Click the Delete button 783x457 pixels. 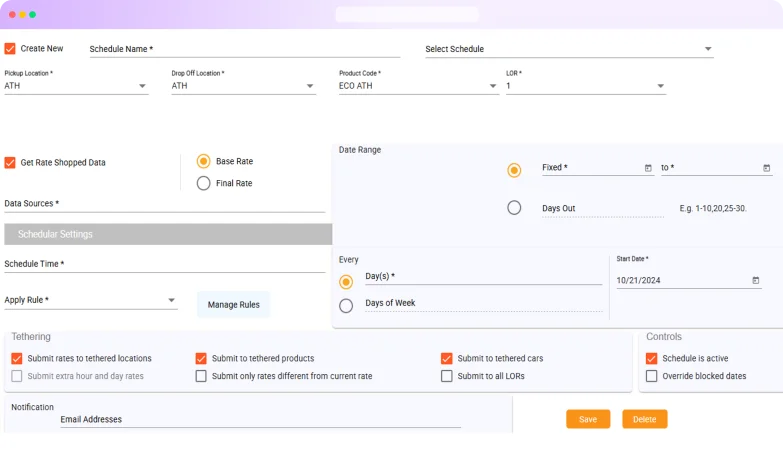coord(644,419)
